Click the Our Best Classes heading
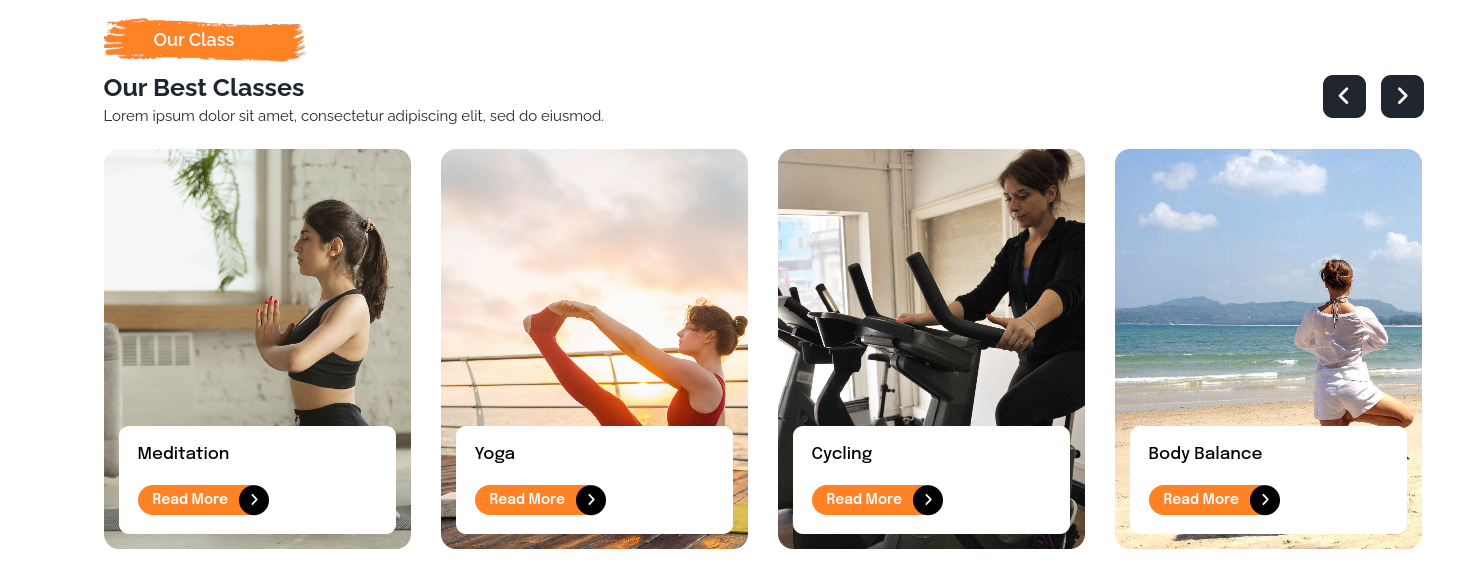Screen dimensions: 1484x567 204,88
